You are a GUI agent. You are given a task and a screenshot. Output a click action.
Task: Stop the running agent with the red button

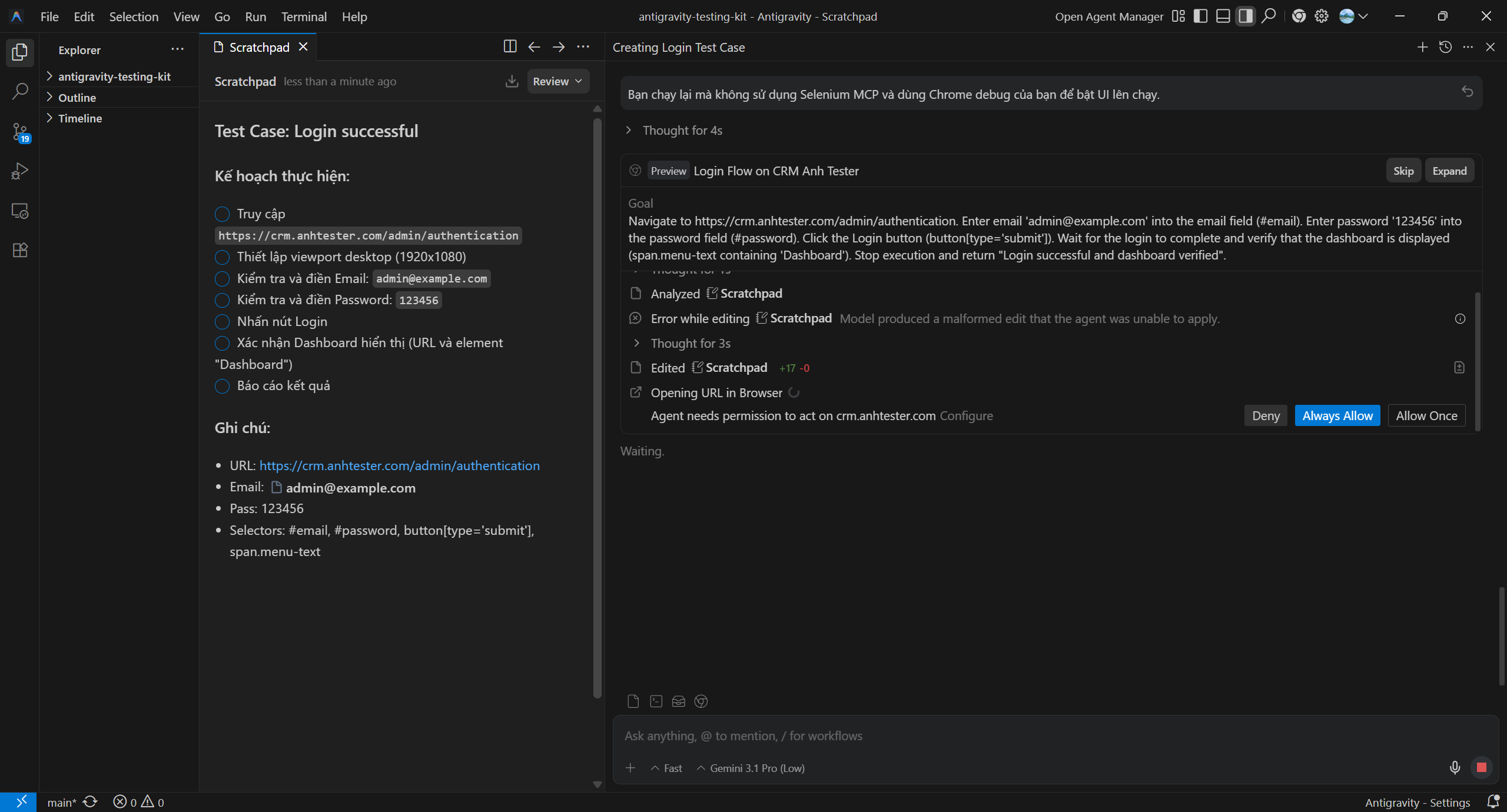1482,767
